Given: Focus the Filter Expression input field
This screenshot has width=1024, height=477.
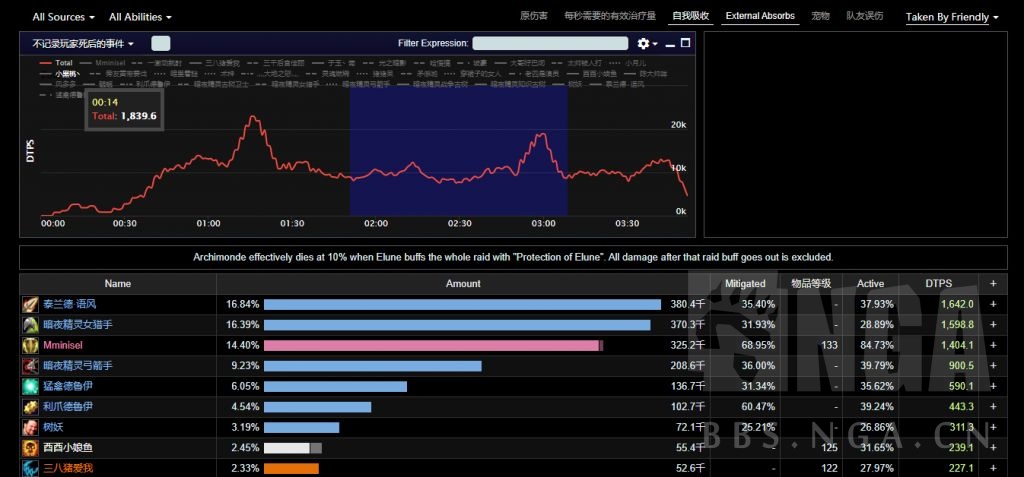Looking at the screenshot, I should (551, 44).
